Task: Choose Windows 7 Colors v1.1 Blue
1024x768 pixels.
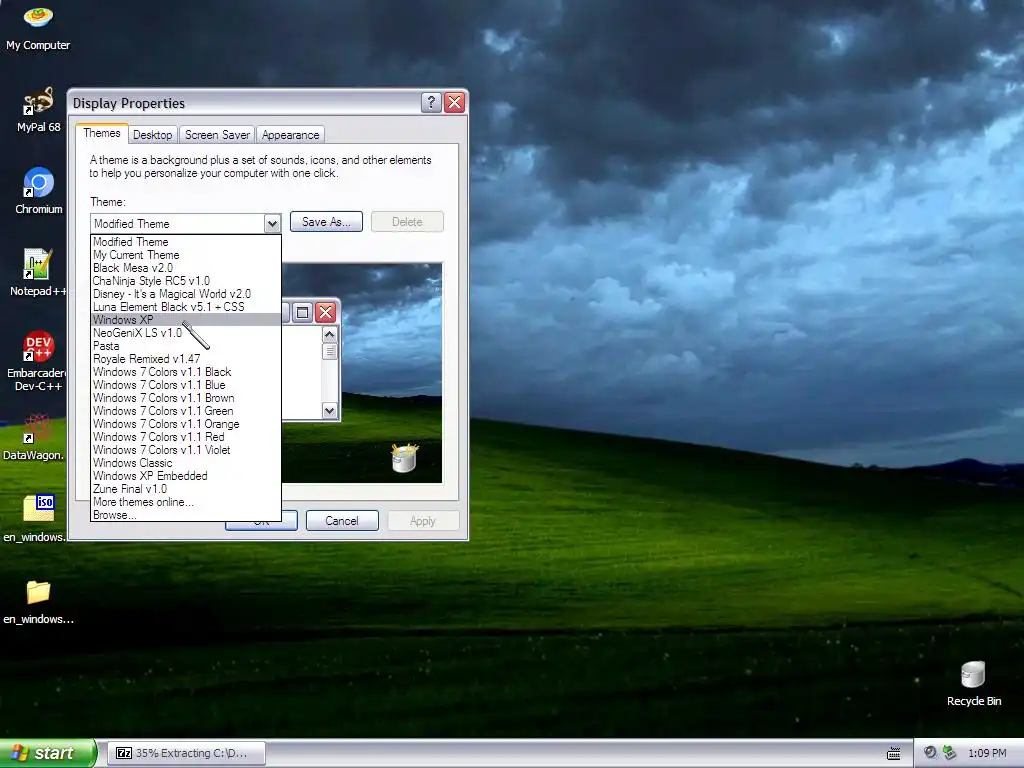Action: tap(186, 385)
